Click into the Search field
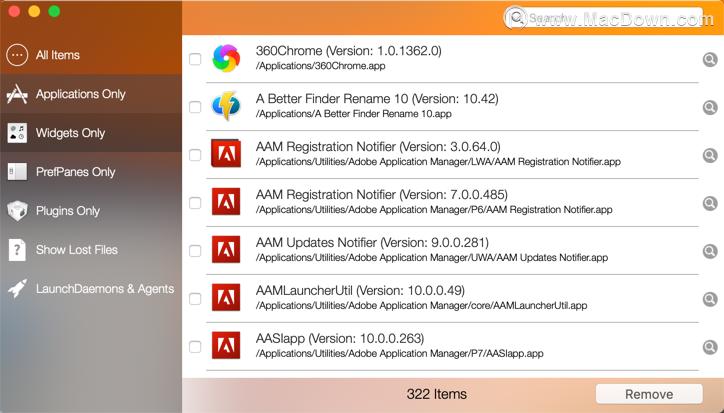 pyautogui.click(x=604, y=18)
